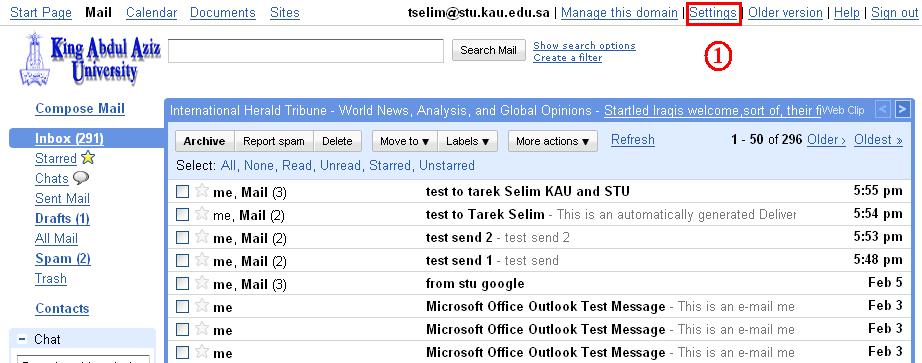The width and height of the screenshot is (922, 363).
Task: Tick the checkbox of first Outlook Test Message
Action: click(183, 307)
